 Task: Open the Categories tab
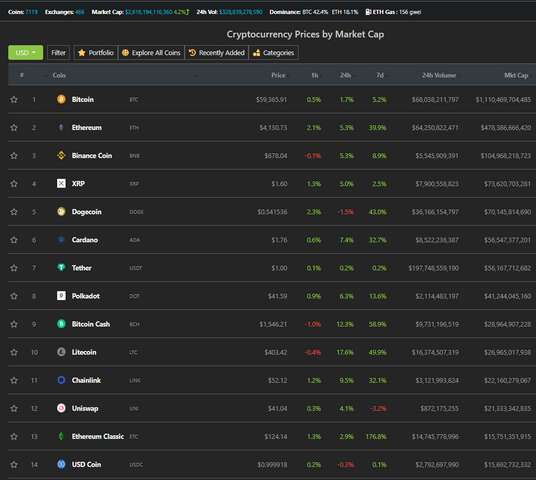coord(273,53)
